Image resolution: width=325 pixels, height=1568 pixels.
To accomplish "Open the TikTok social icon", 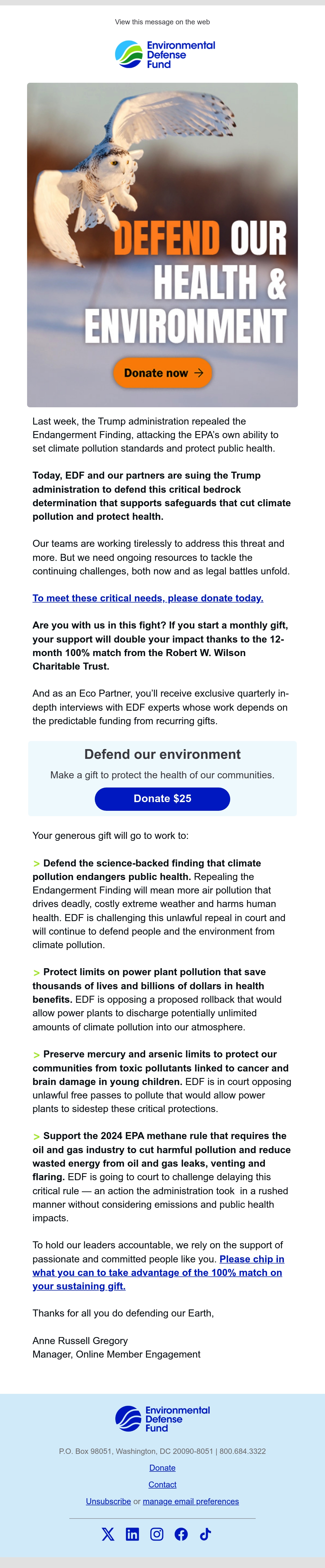I will coord(206,1534).
